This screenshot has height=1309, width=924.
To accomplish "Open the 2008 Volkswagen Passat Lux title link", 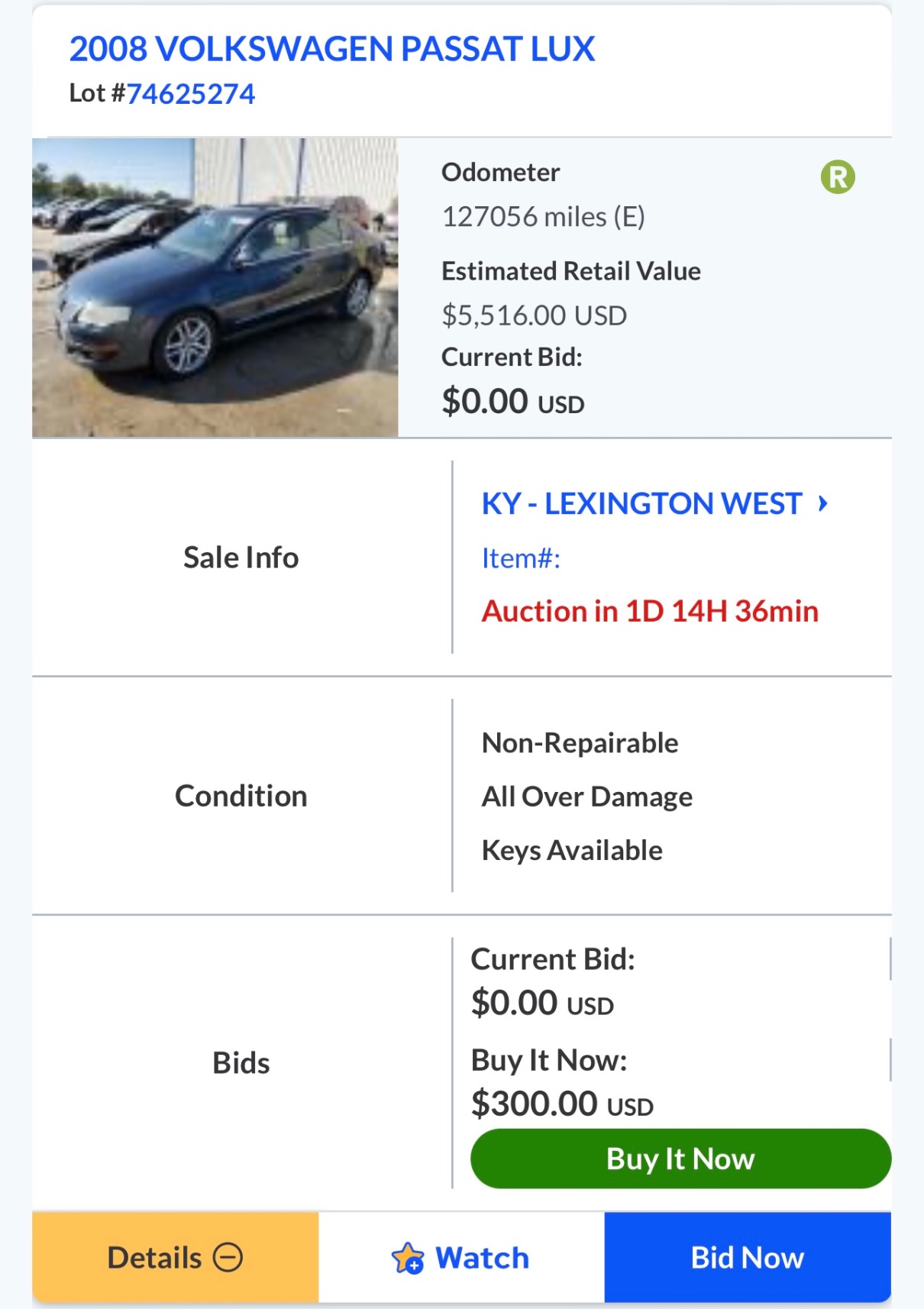I will click(331, 49).
